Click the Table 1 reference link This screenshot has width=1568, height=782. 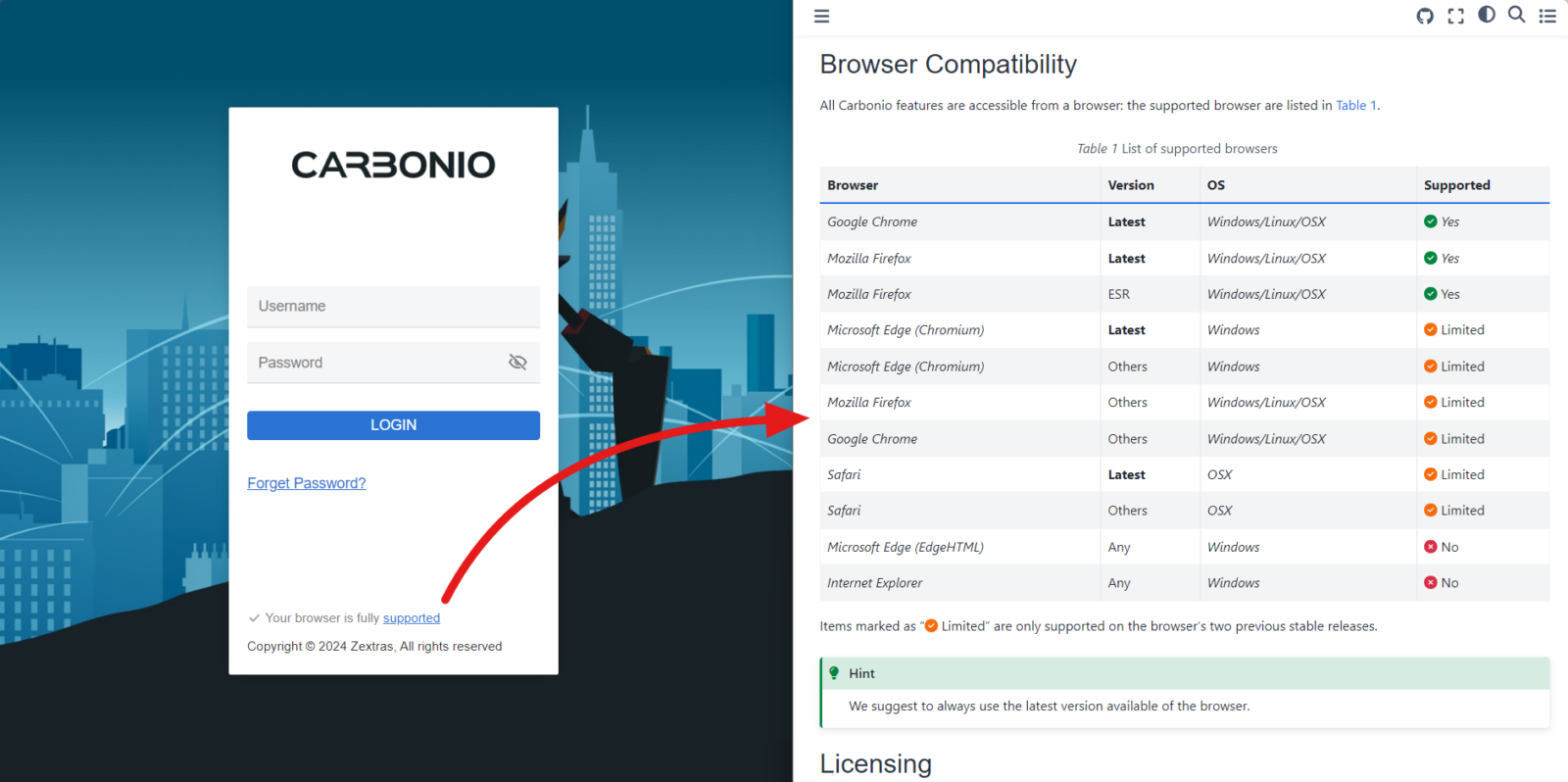[x=1355, y=106]
